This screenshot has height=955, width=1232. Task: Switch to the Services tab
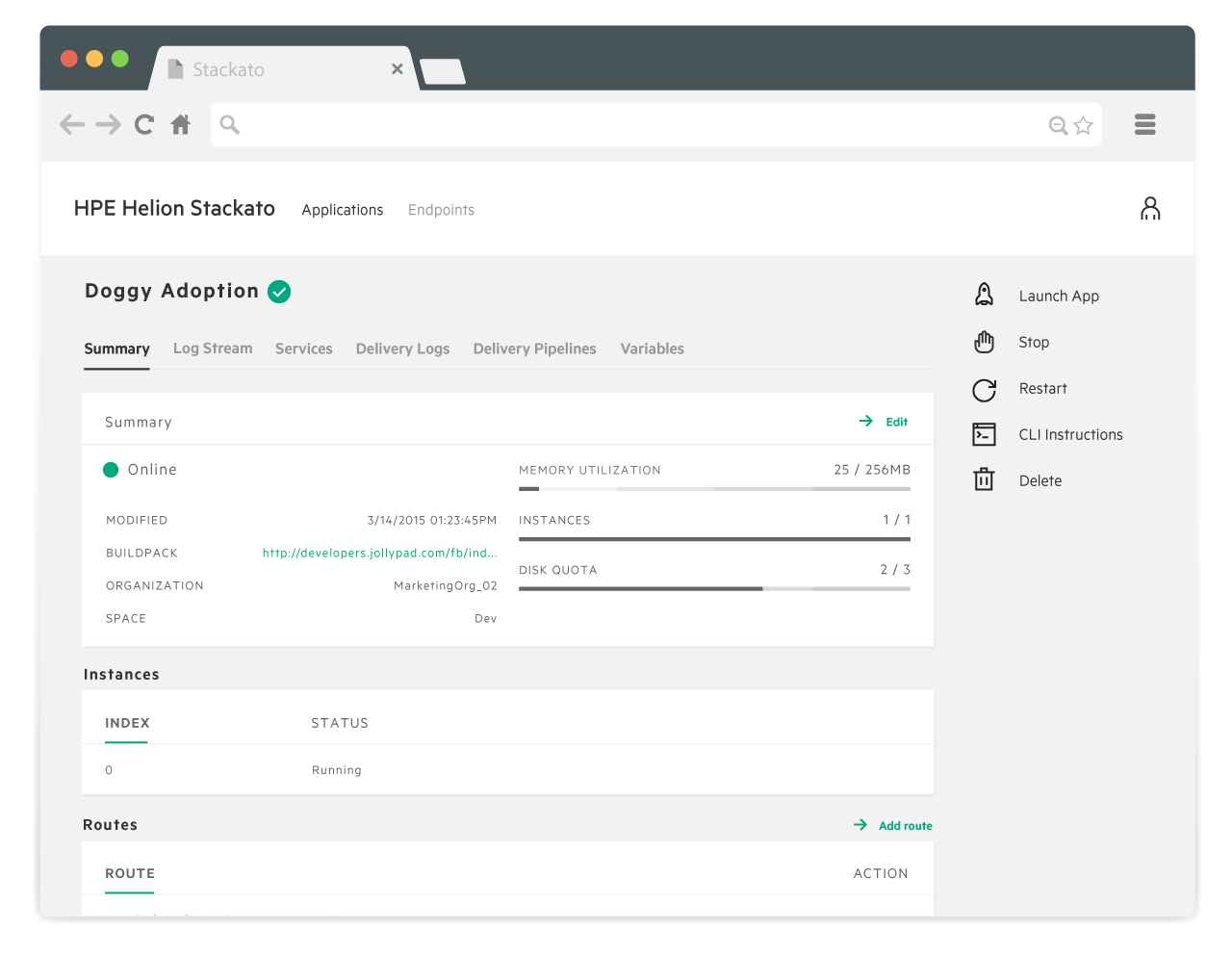tap(304, 348)
